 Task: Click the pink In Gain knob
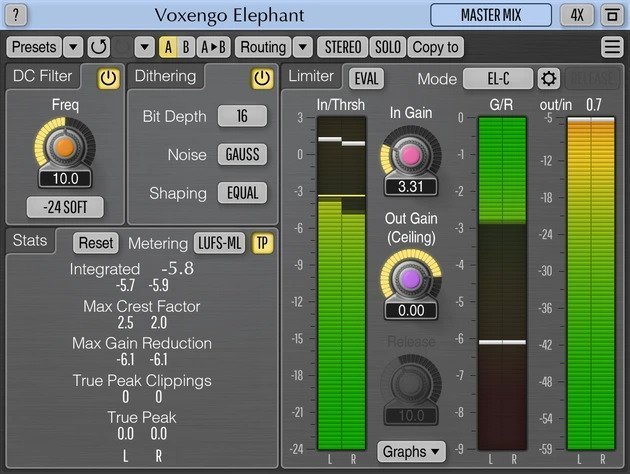coord(410,155)
